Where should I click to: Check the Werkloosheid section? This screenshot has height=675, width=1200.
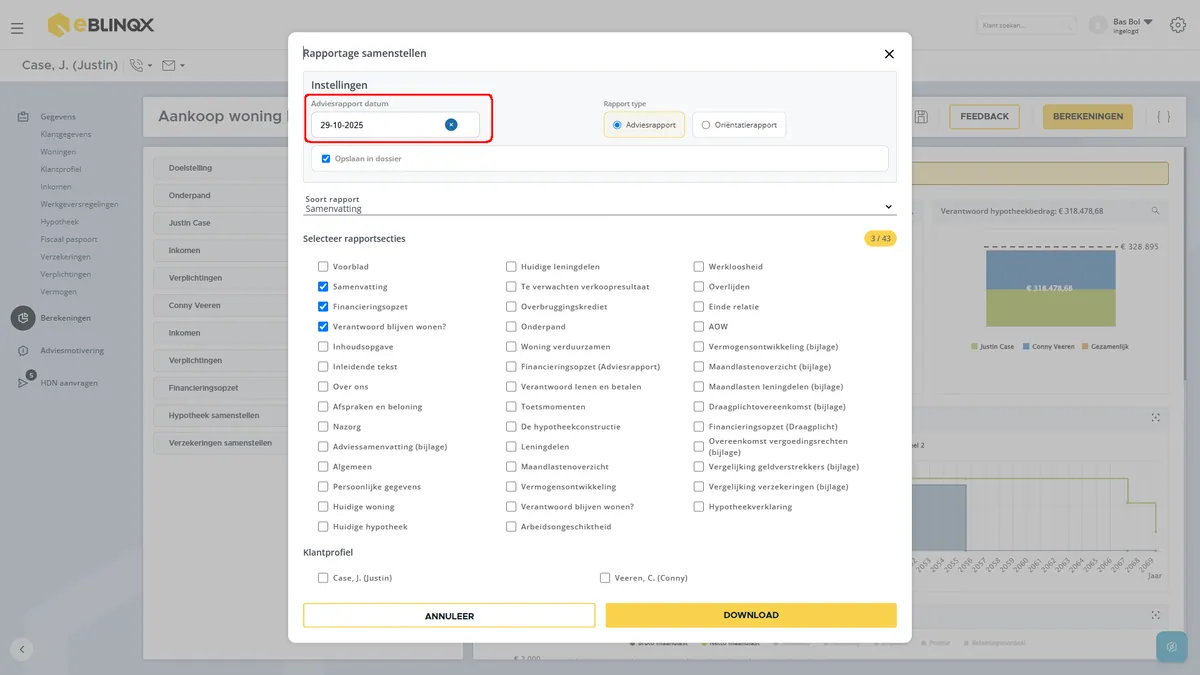pos(699,267)
